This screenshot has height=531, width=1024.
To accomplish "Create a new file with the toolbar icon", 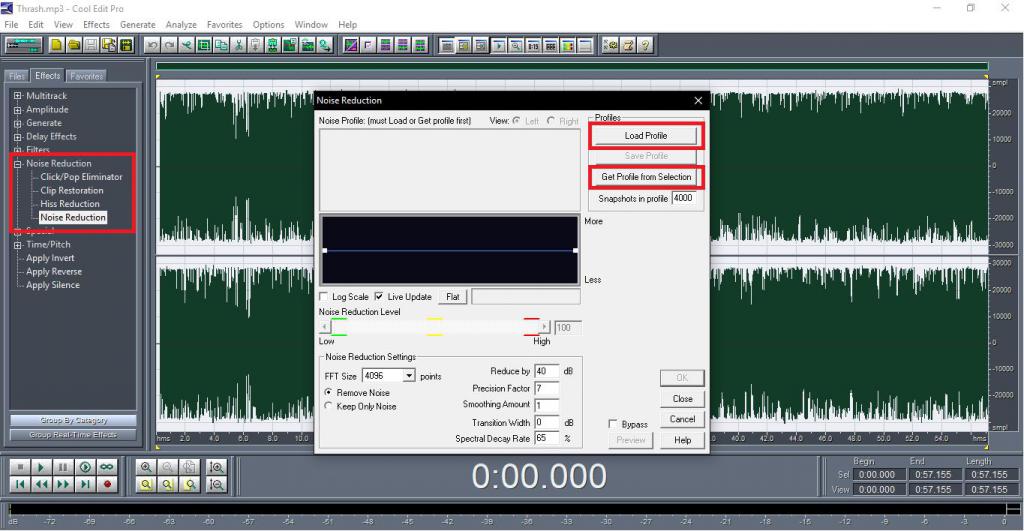I will point(57,45).
